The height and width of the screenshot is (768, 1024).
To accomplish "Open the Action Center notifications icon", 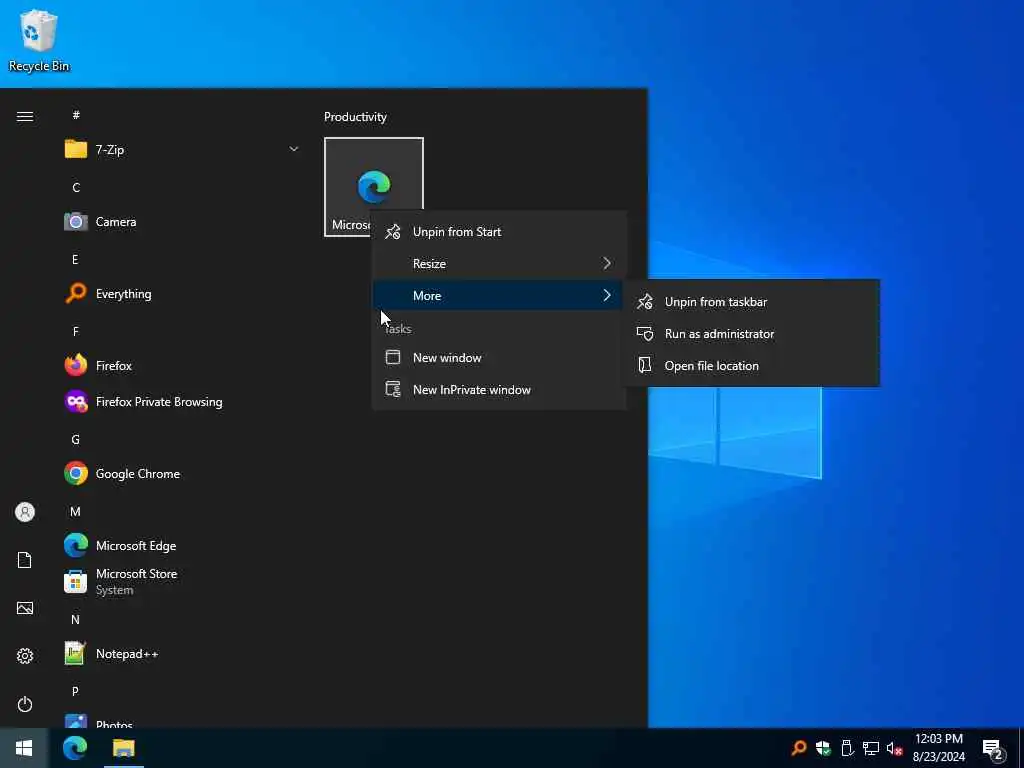I will pos(993,749).
